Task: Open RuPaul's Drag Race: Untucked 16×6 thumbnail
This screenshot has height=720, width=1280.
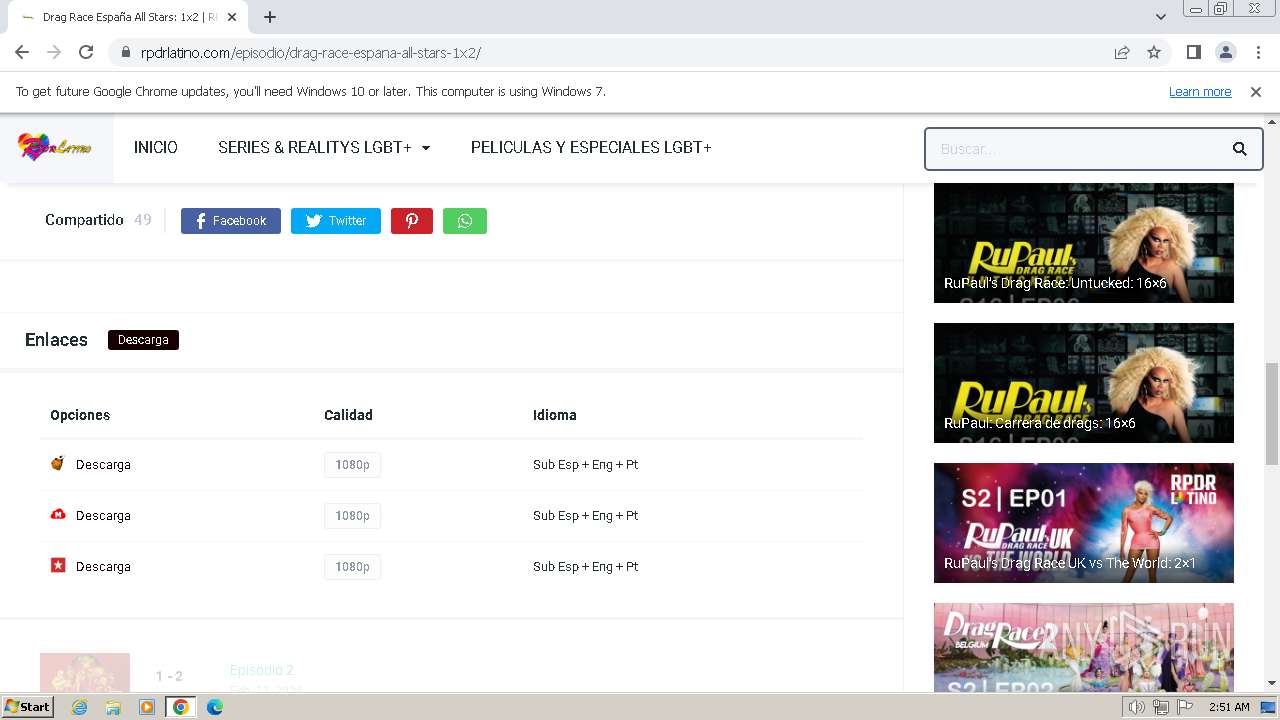Action: tap(1084, 243)
